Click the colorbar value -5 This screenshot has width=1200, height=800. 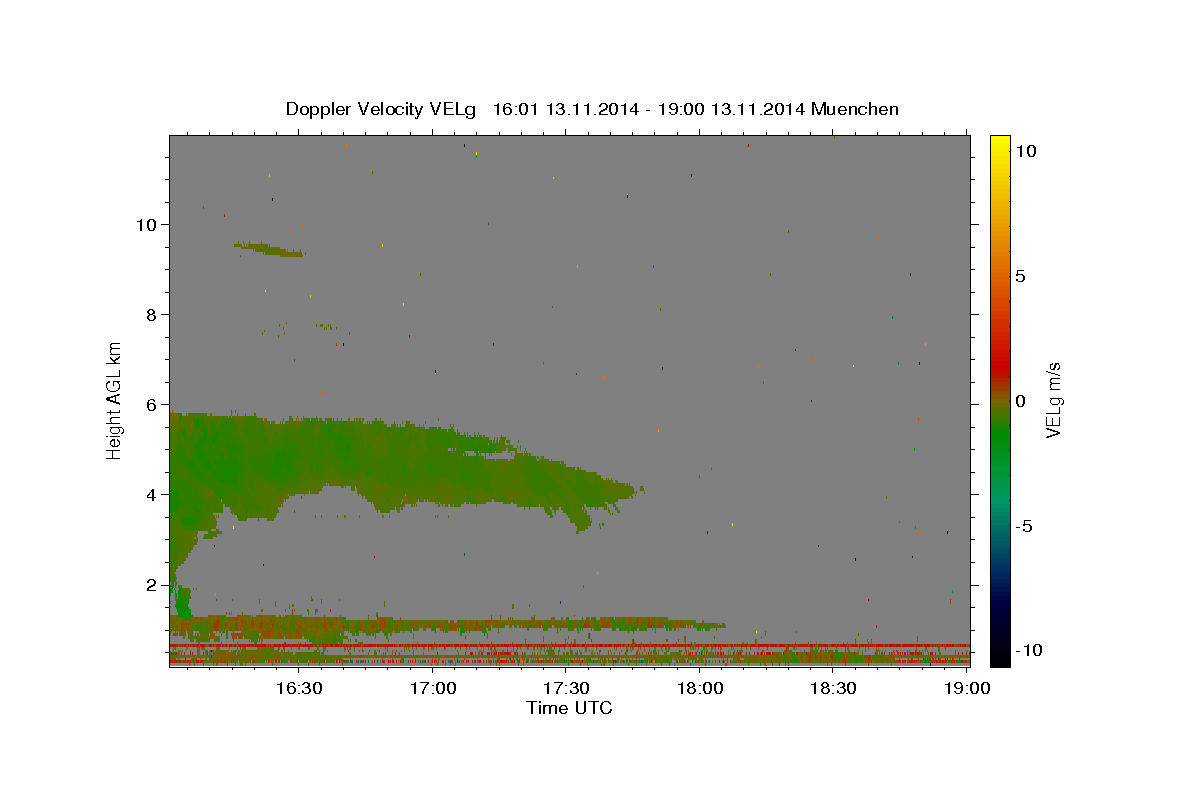tap(1024, 526)
